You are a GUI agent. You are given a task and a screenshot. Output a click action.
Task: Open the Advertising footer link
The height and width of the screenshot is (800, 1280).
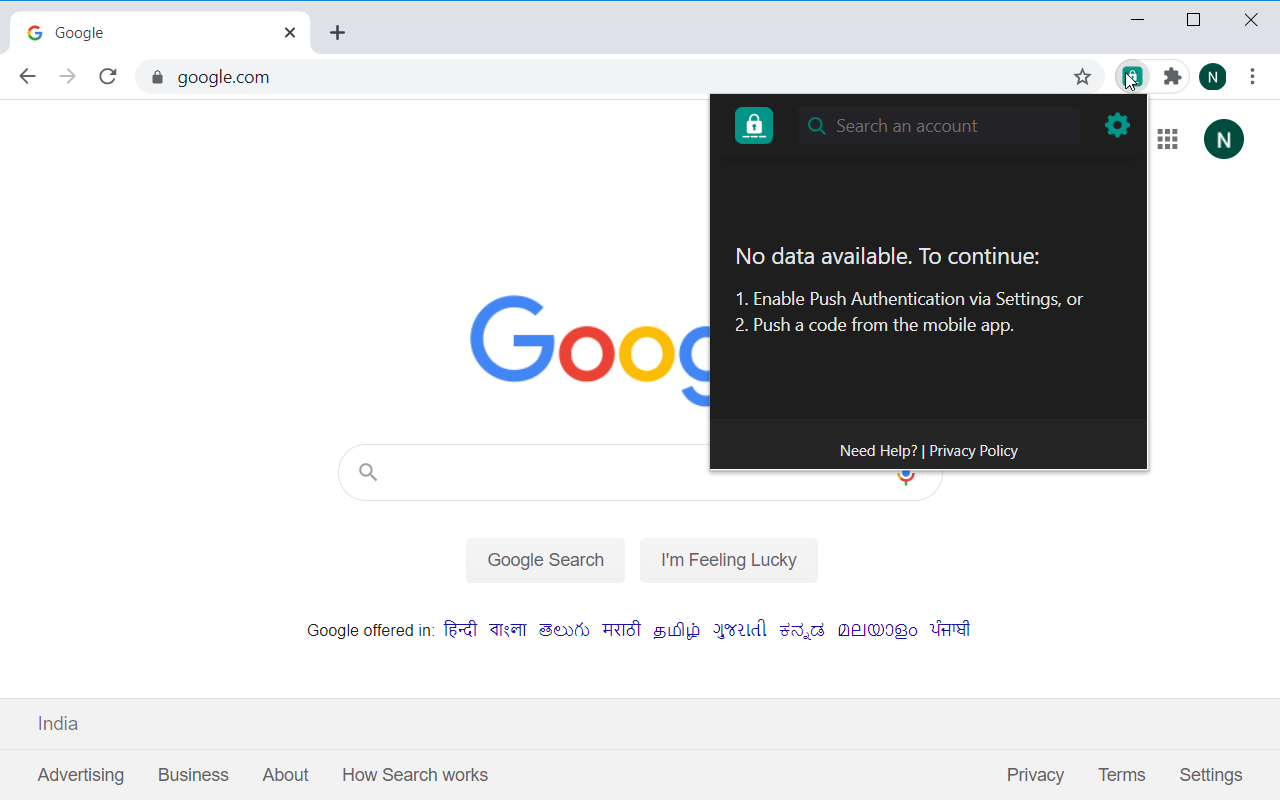pyautogui.click(x=81, y=775)
